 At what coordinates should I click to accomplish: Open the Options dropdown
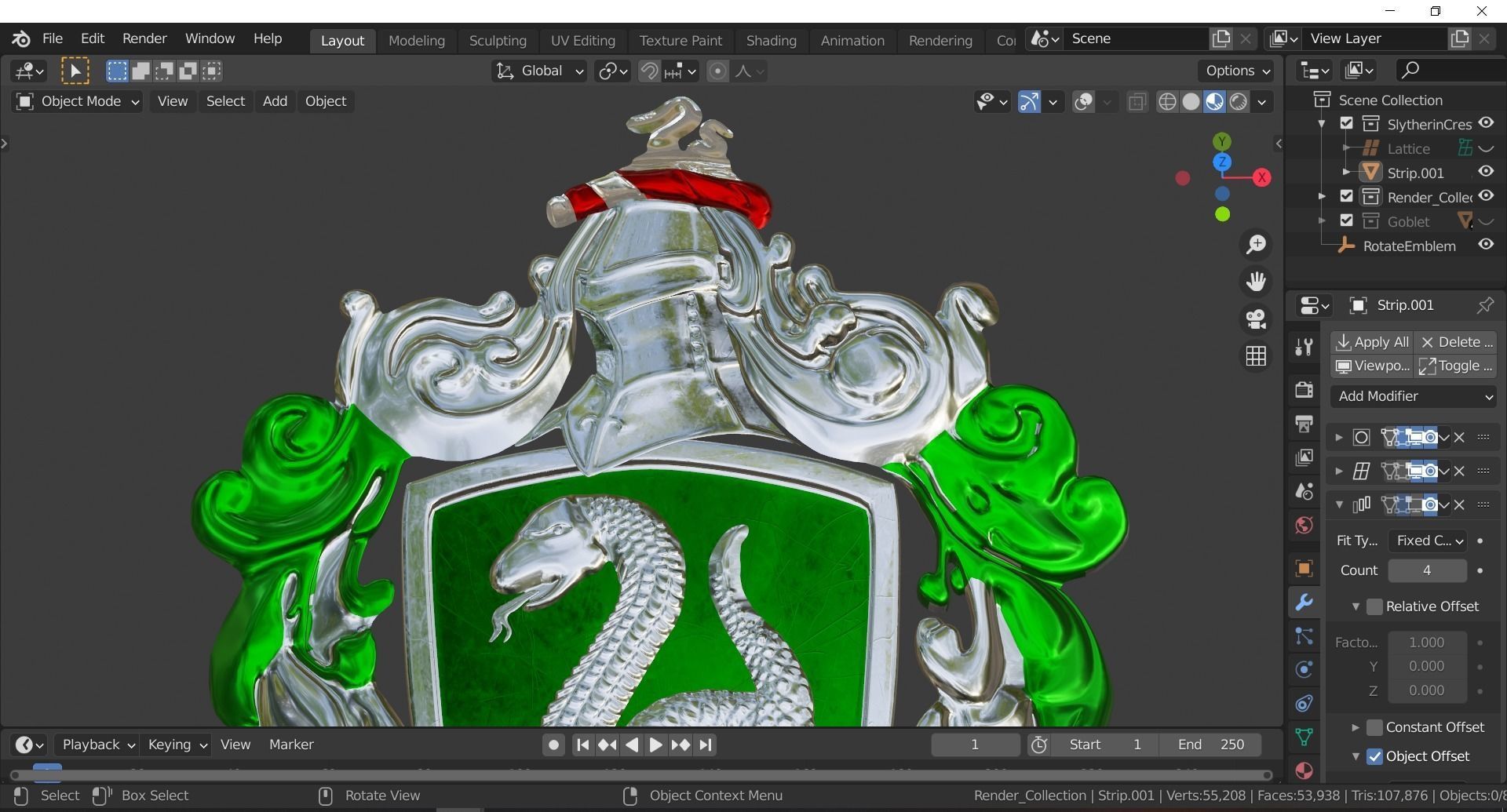tap(1237, 71)
